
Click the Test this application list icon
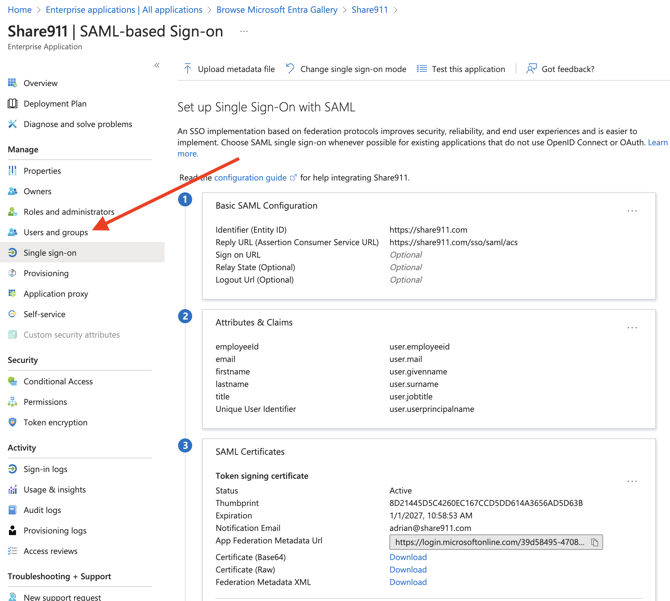click(421, 69)
